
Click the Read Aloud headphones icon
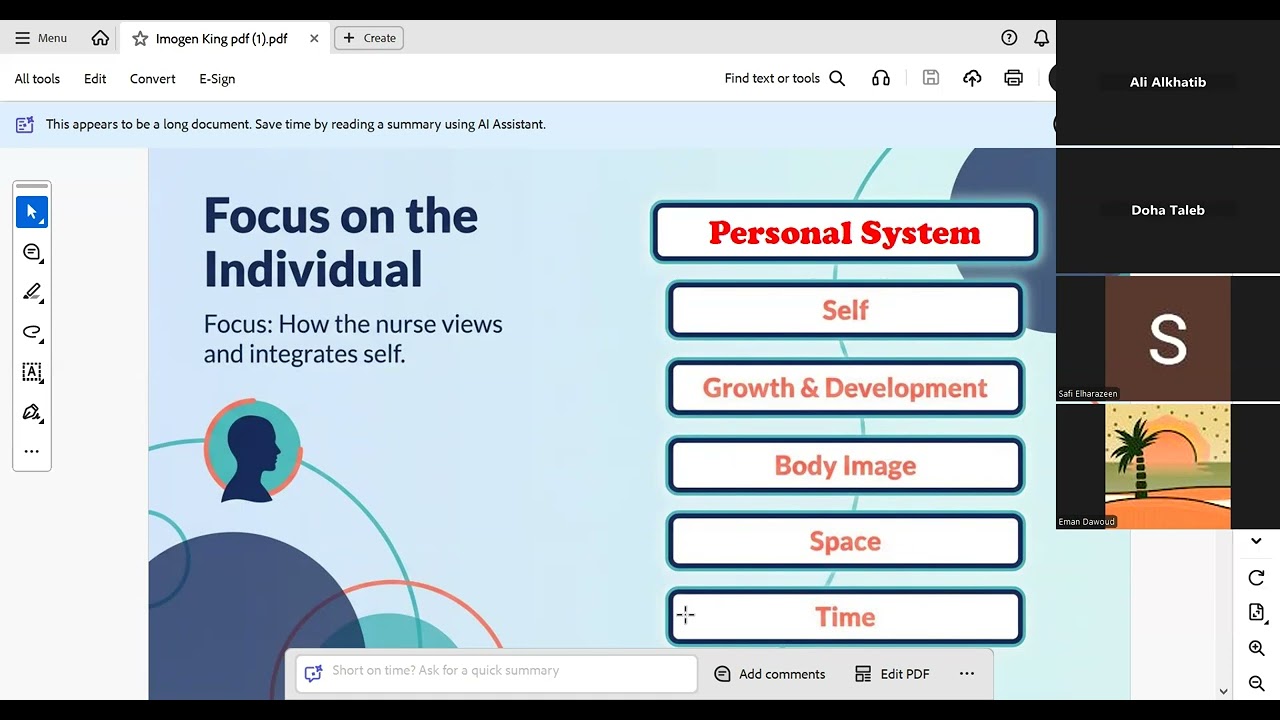pyautogui.click(x=881, y=78)
